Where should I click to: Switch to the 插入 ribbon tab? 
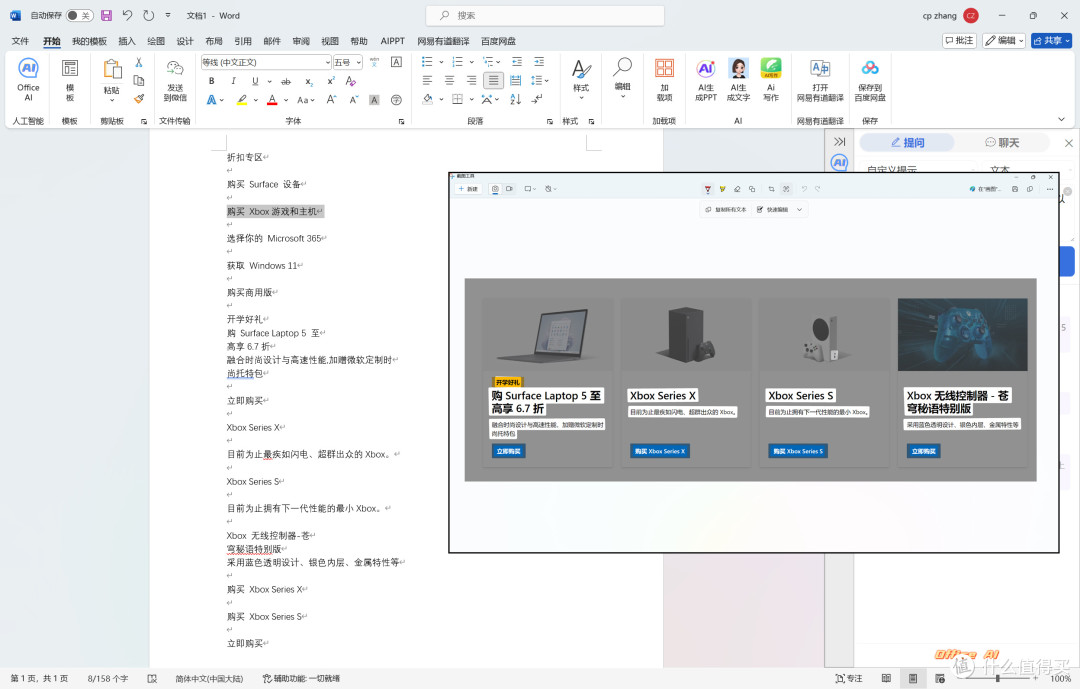(x=127, y=41)
